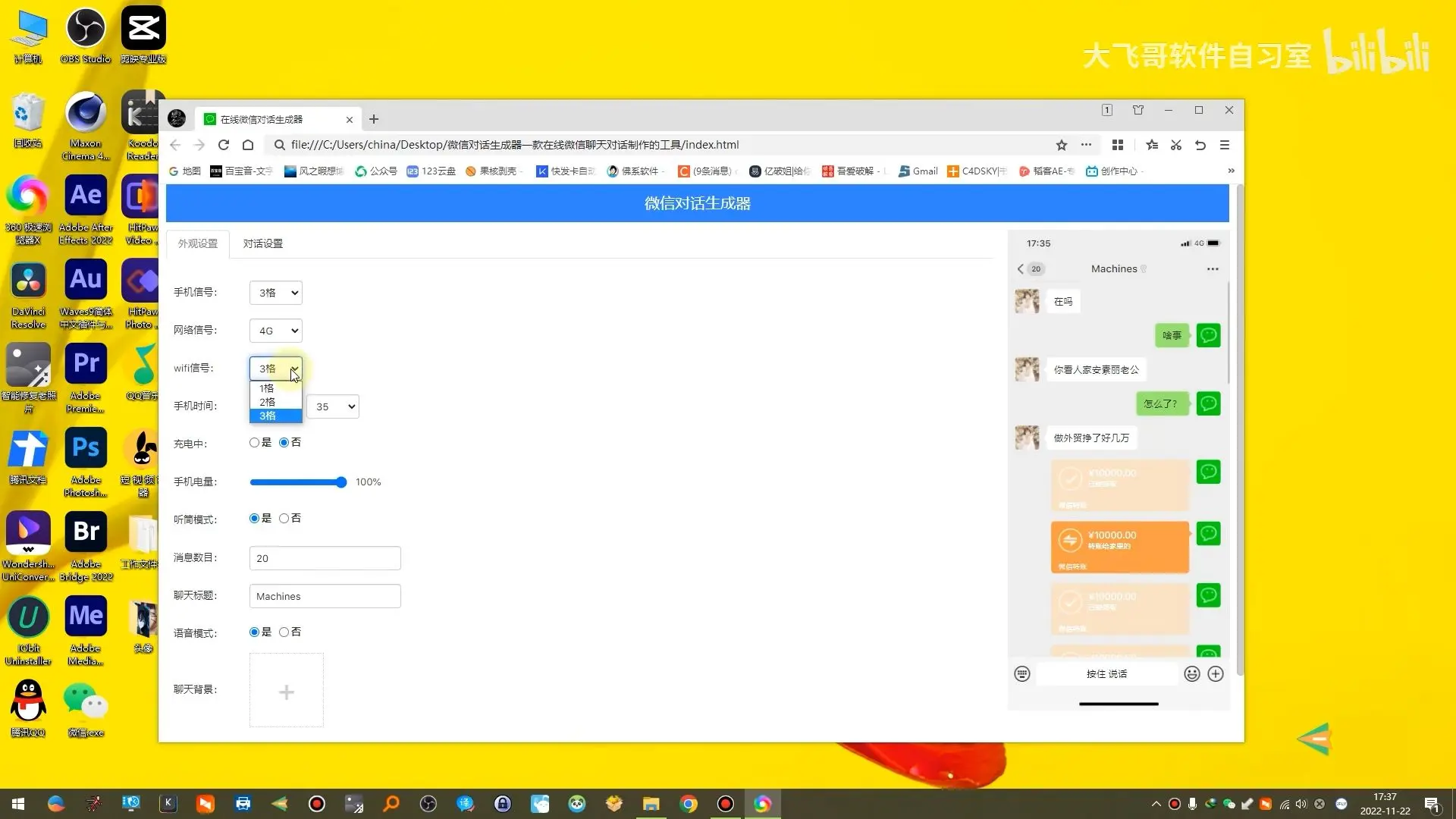Select 否 for 听筒模式
This screenshot has height=819, width=1456.
tap(284, 519)
